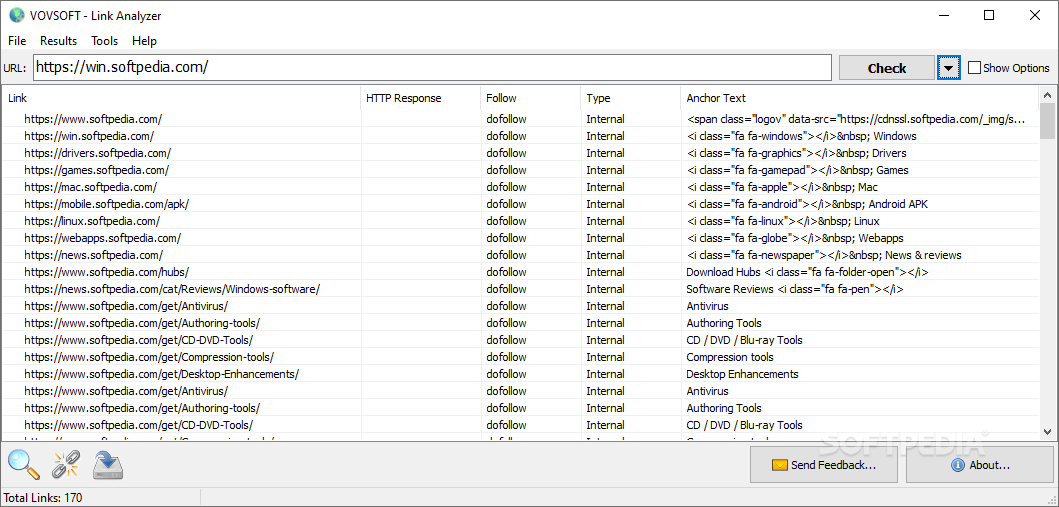Screen dimensions: 1059x507
Task: Click the magnifying glass search icon
Action: (x=22, y=464)
